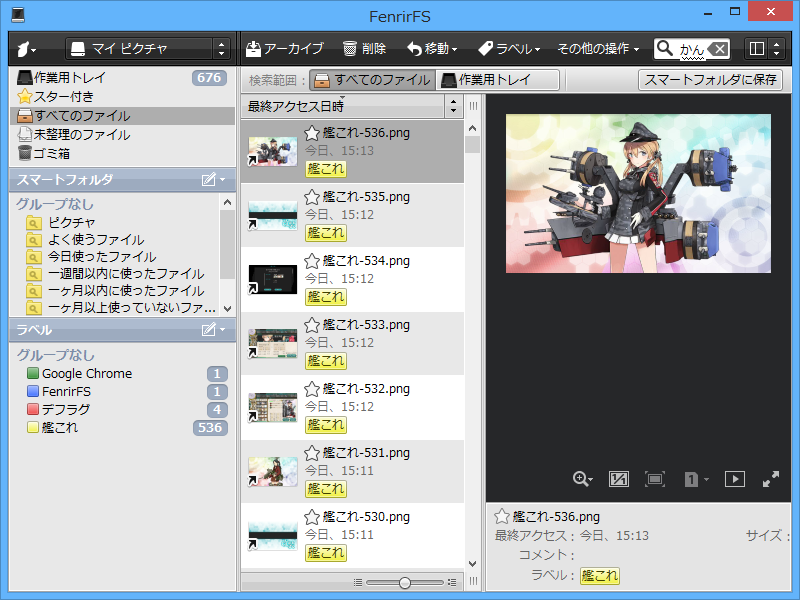Screen dimensions: 800x600
Task: Open the その他の操作 dropdown menu
Action: pos(594,47)
